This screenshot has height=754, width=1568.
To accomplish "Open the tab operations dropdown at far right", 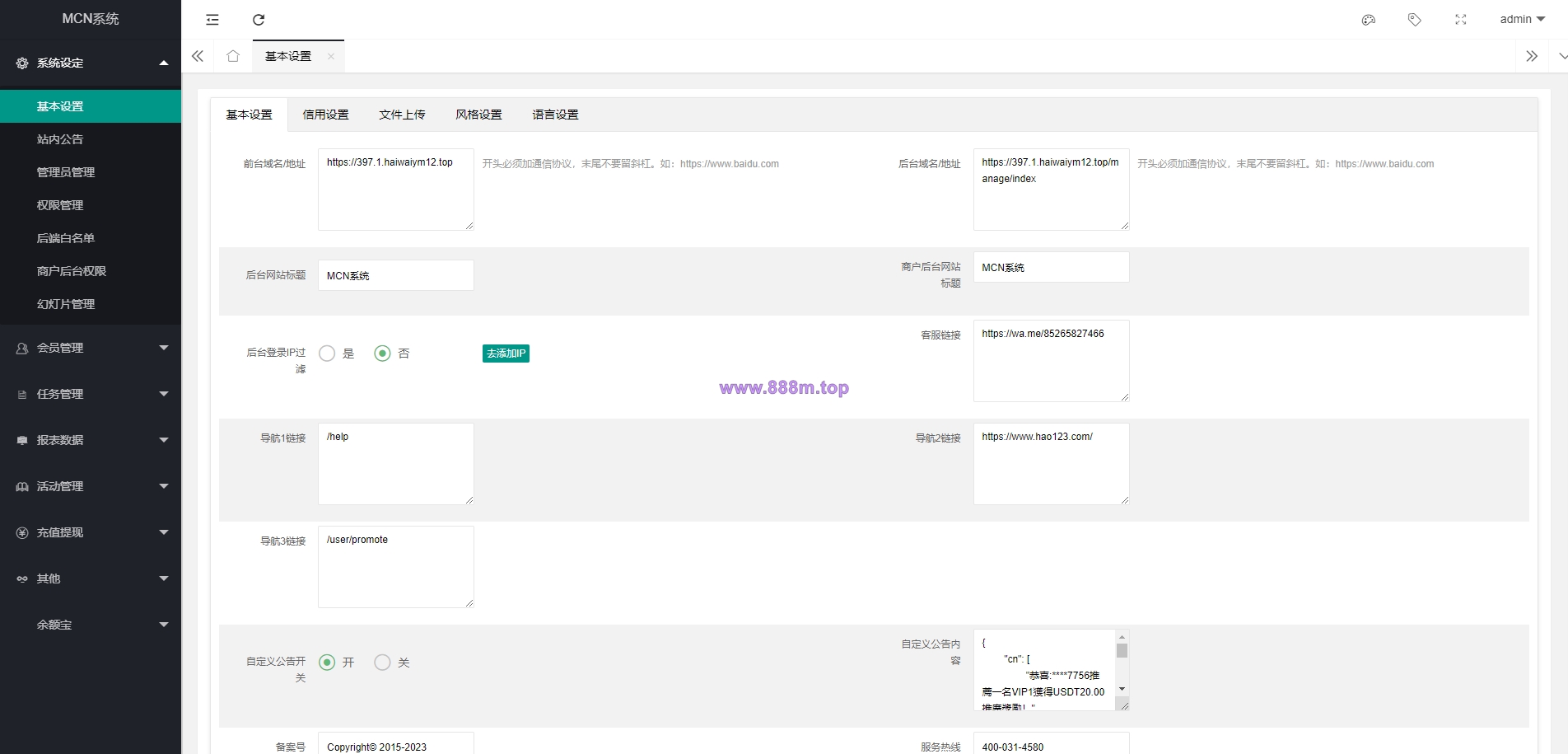I will pyautogui.click(x=1561, y=56).
